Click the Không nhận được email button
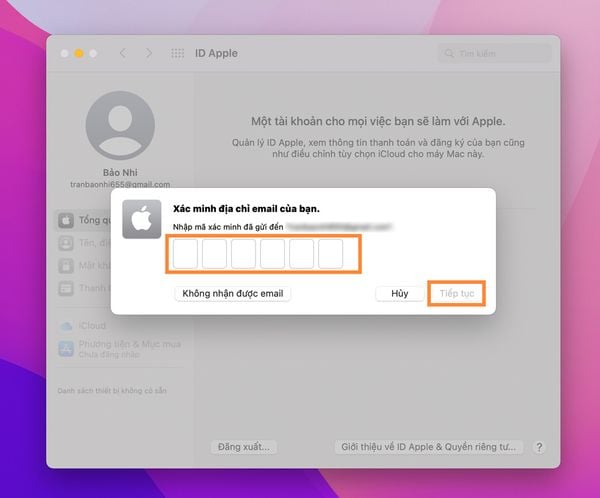 (233, 294)
